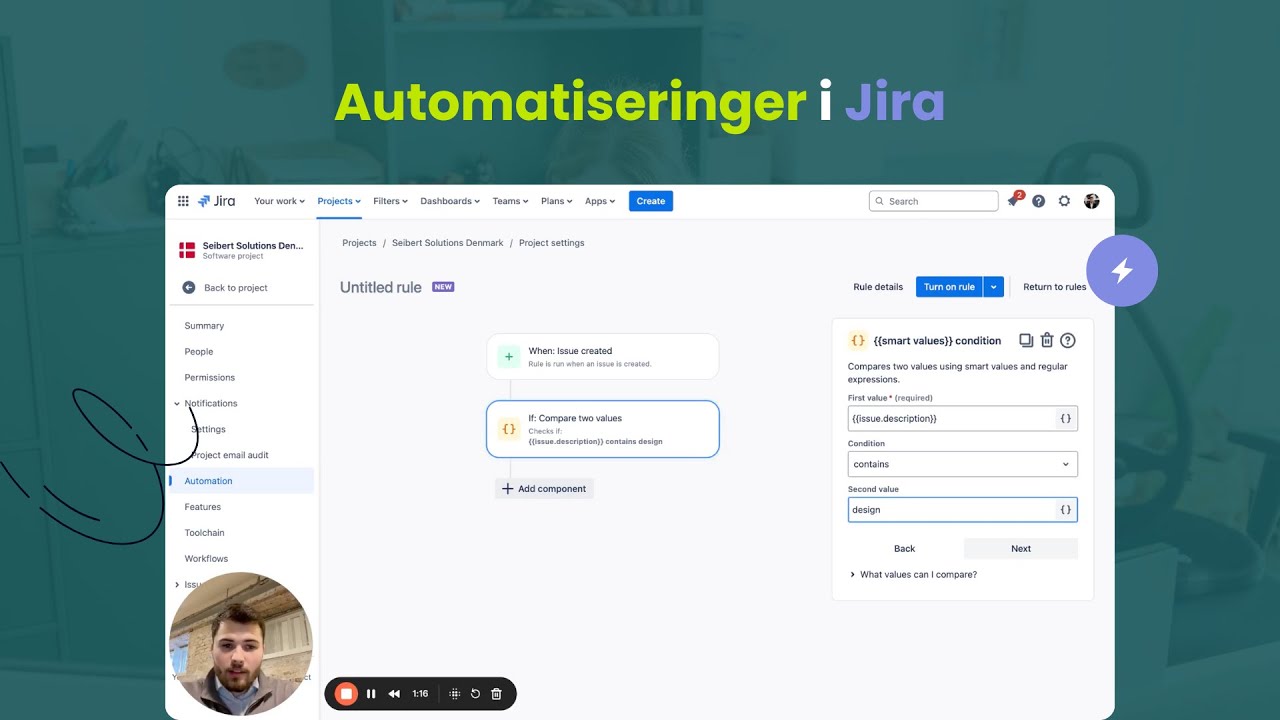The image size is (1280, 720).
Task: Toggle the recording blur effect icon
Action: pos(454,693)
